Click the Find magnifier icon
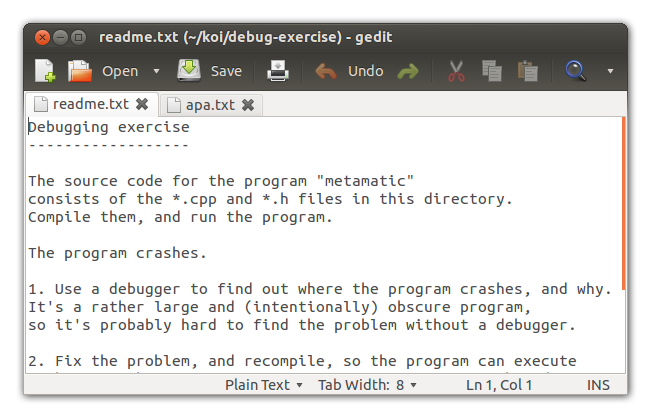651x418 pixels. click(575, 71)
